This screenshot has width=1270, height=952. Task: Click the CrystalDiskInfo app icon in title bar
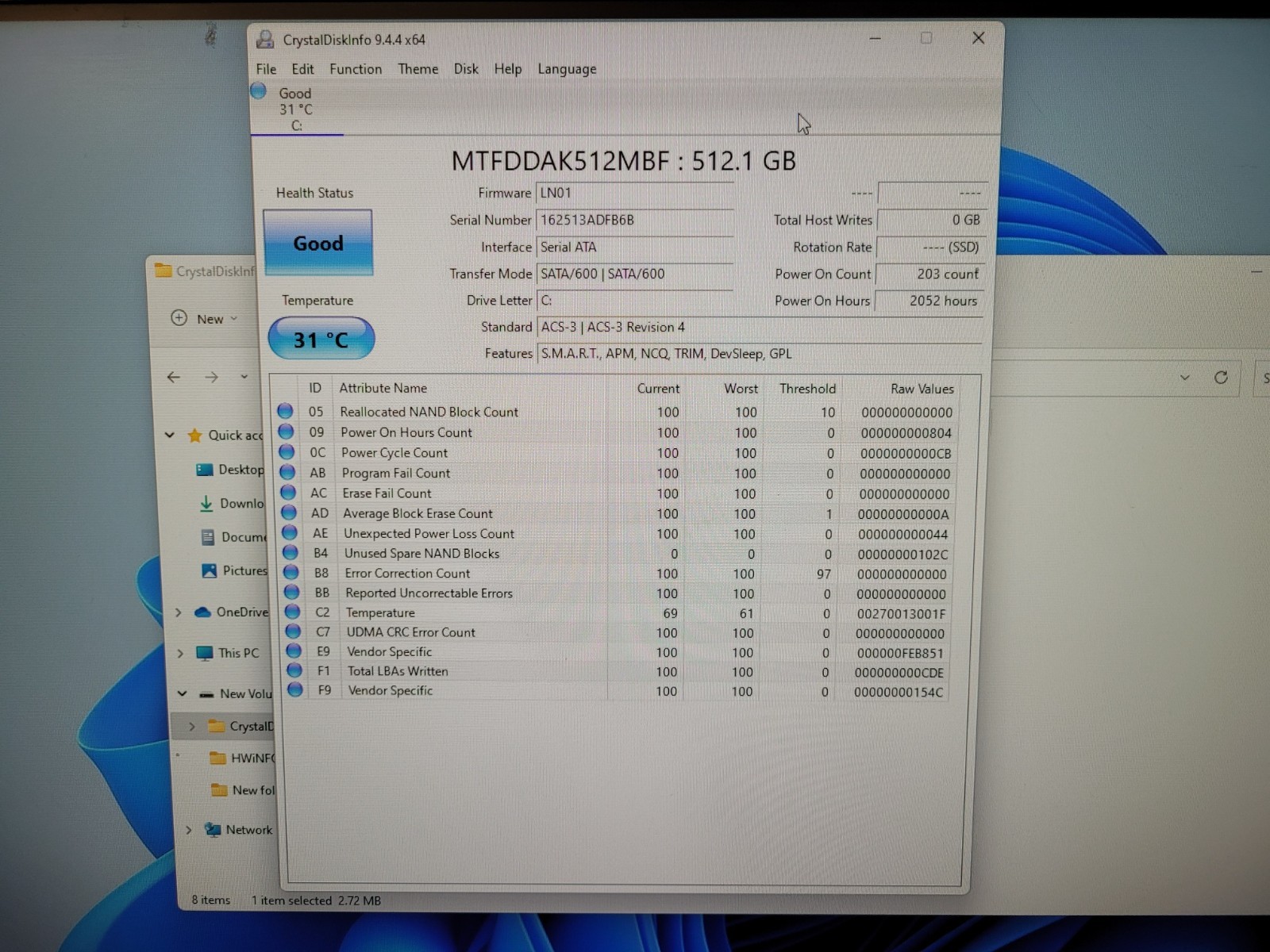(x=266, y=39)
